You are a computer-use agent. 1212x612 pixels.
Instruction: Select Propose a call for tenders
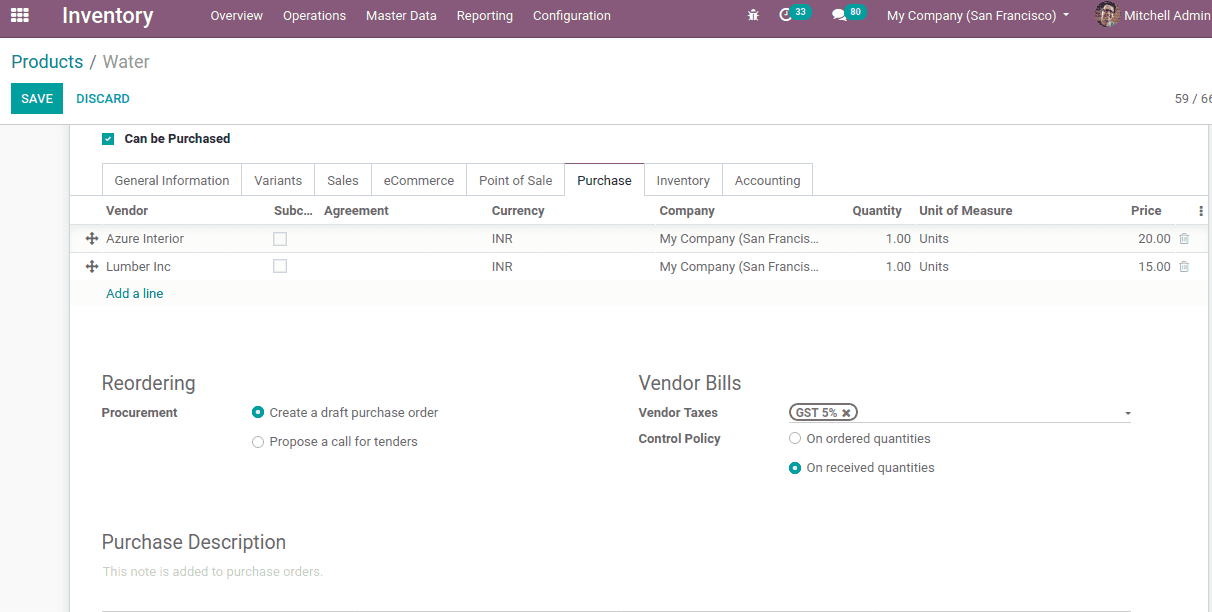coord(258,442)
